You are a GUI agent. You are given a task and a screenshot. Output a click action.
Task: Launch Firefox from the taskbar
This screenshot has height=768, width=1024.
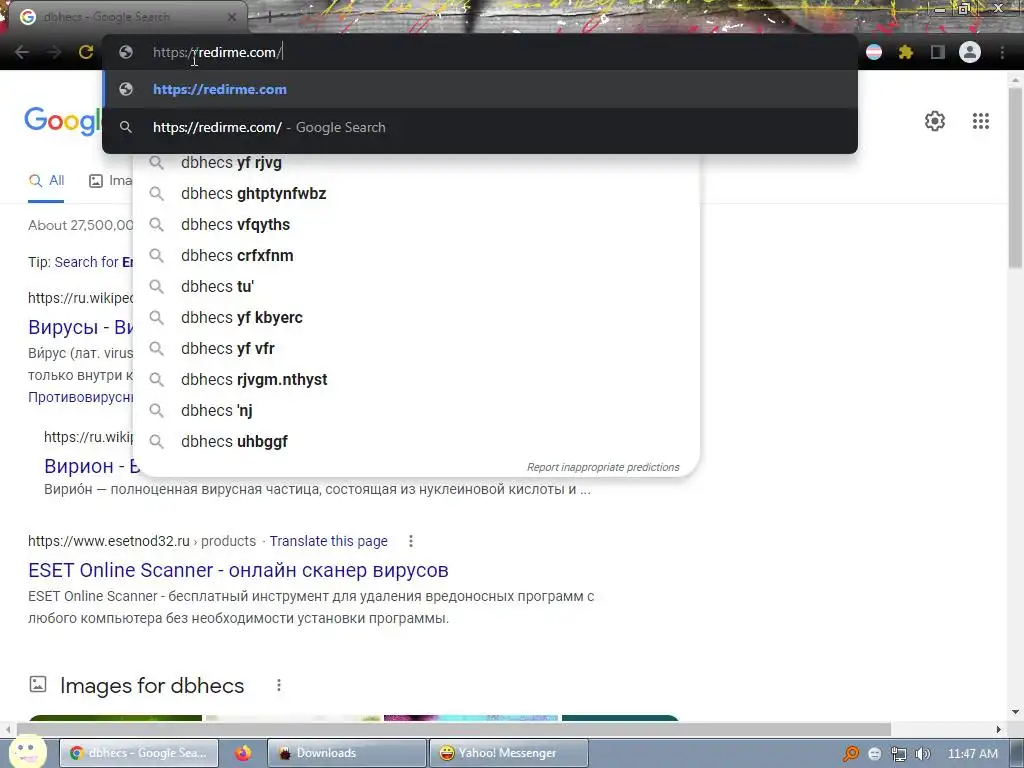click(243, 753)
